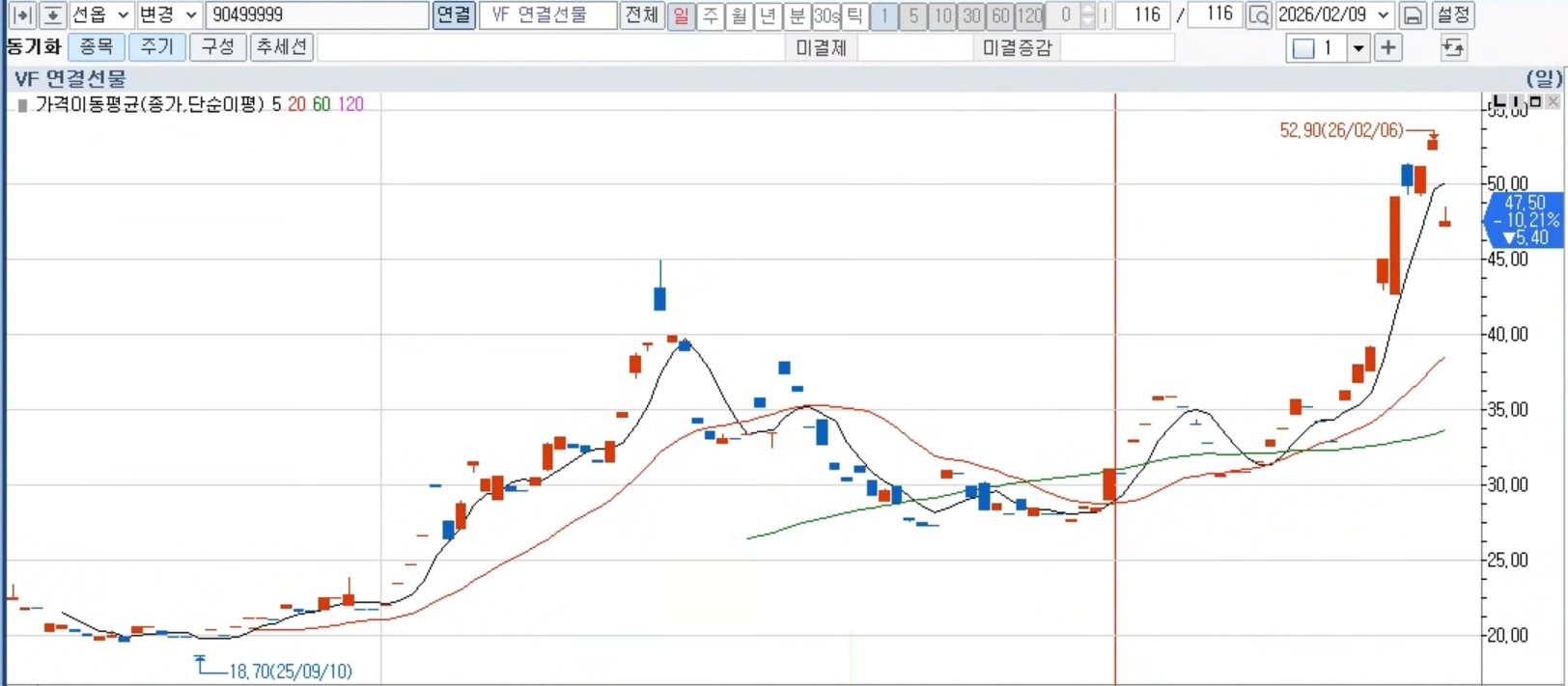This screenshot has height=686, width=1568.
Task: Open the 종목 sync tab
Action: pos(97,47)
